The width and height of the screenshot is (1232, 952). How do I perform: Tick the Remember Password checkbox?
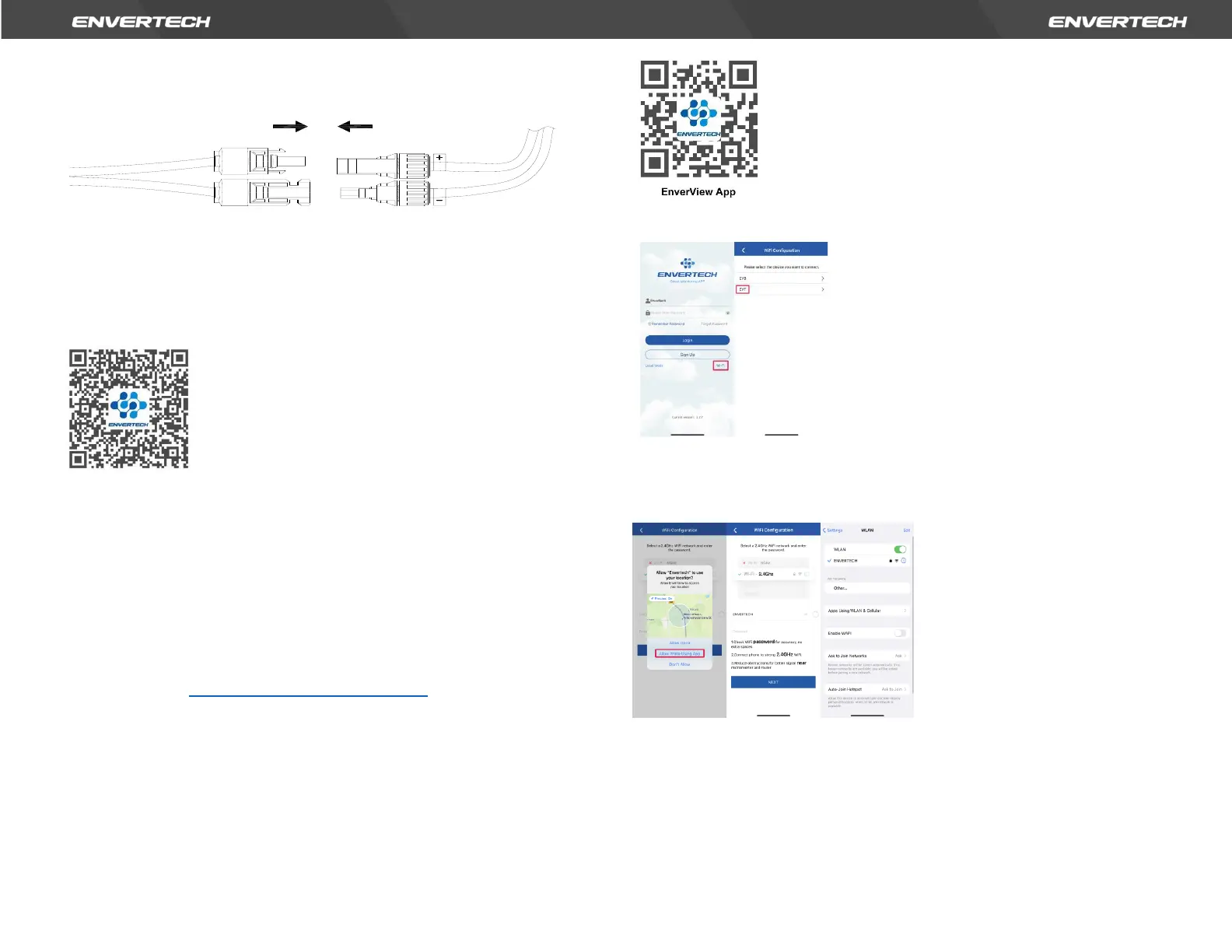pos(649,324)
